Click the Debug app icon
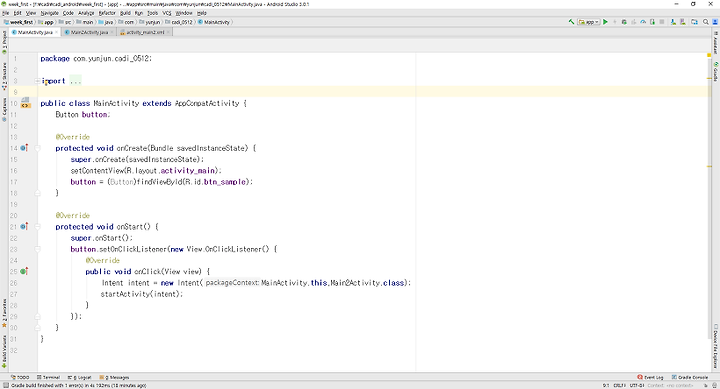This screenshot has width=720, height=389. pyautogui.click(x=624, y=22)
